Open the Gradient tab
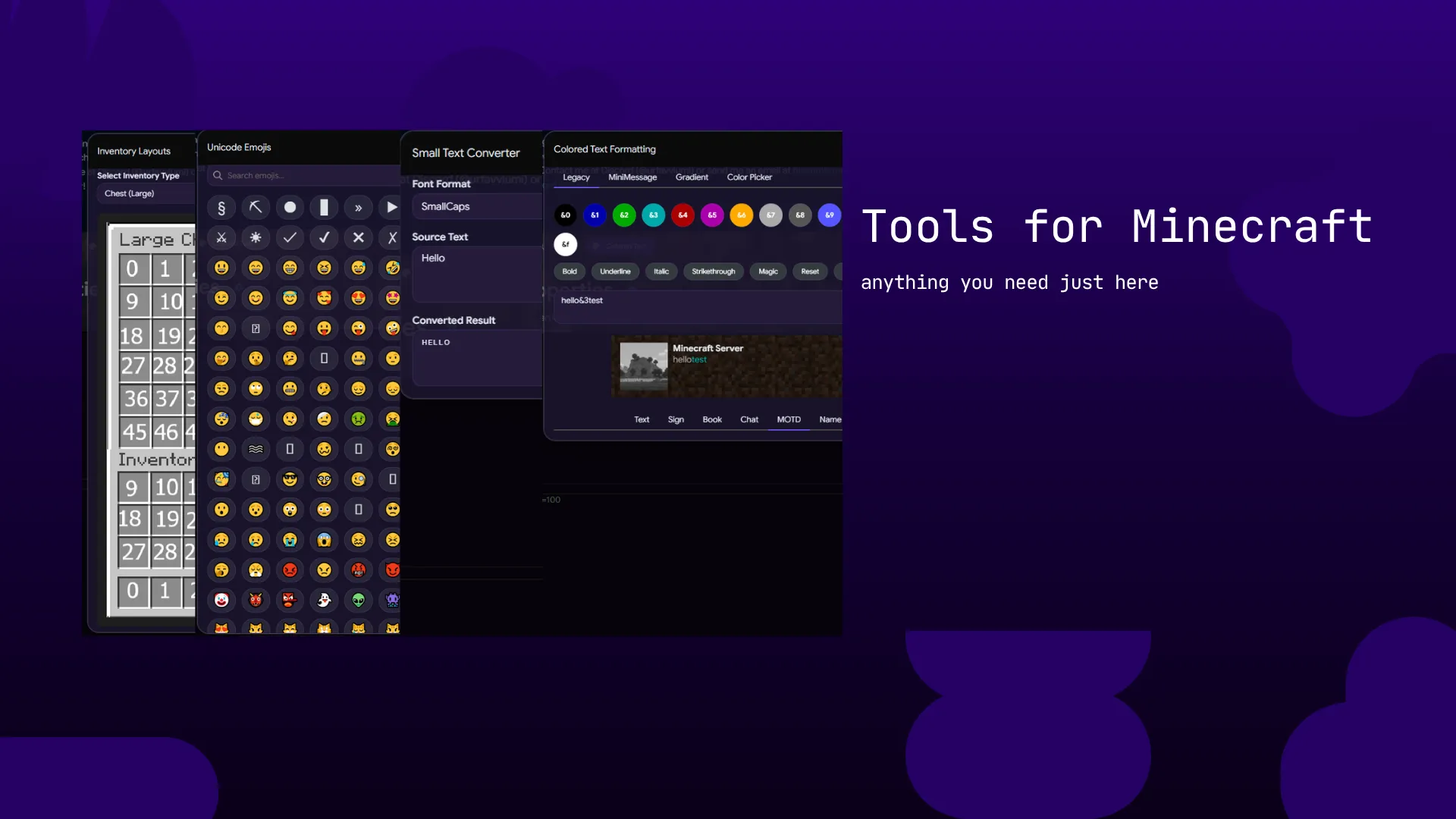Image resolution: width=1456 pixels, height=819 pixels. 692,177
